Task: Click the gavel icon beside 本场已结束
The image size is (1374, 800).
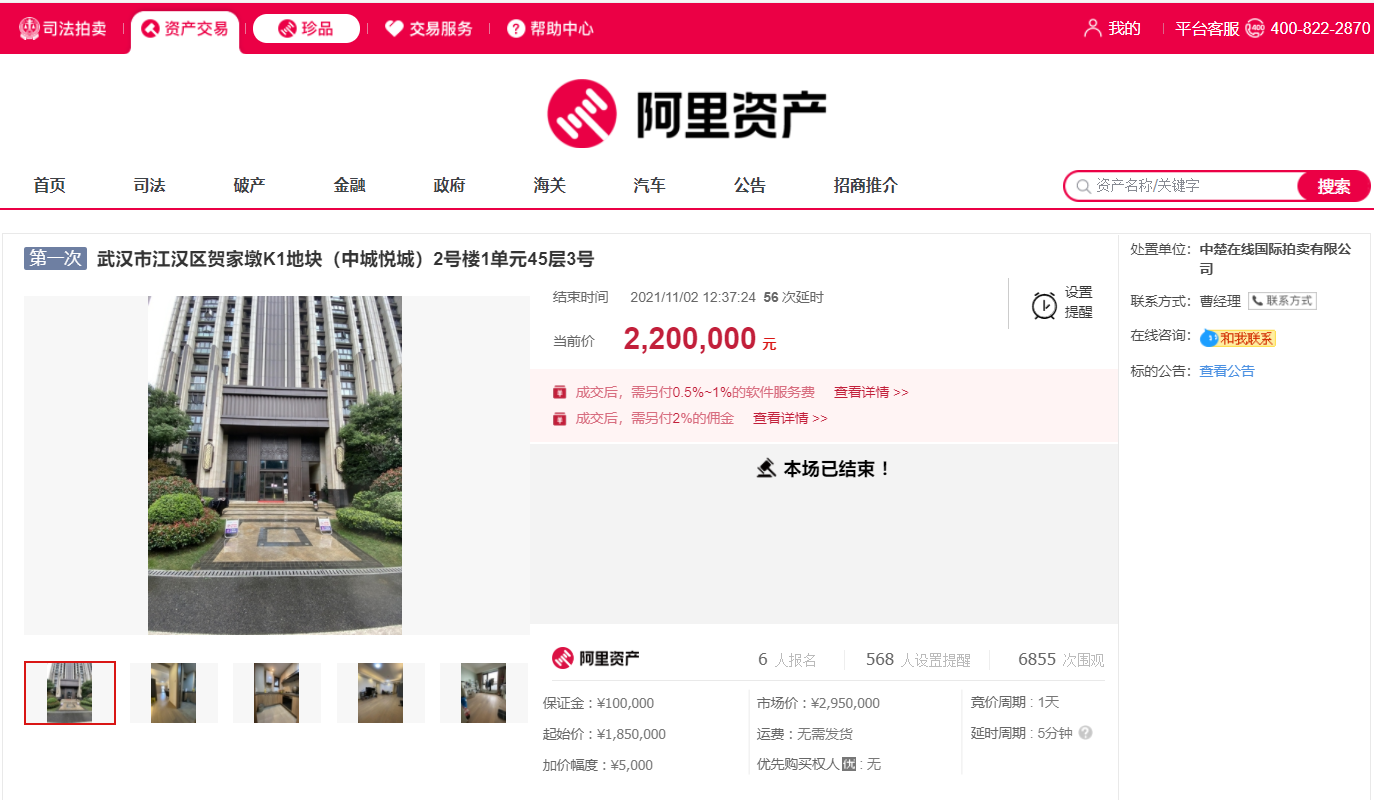Action: (x=766, y=468)
